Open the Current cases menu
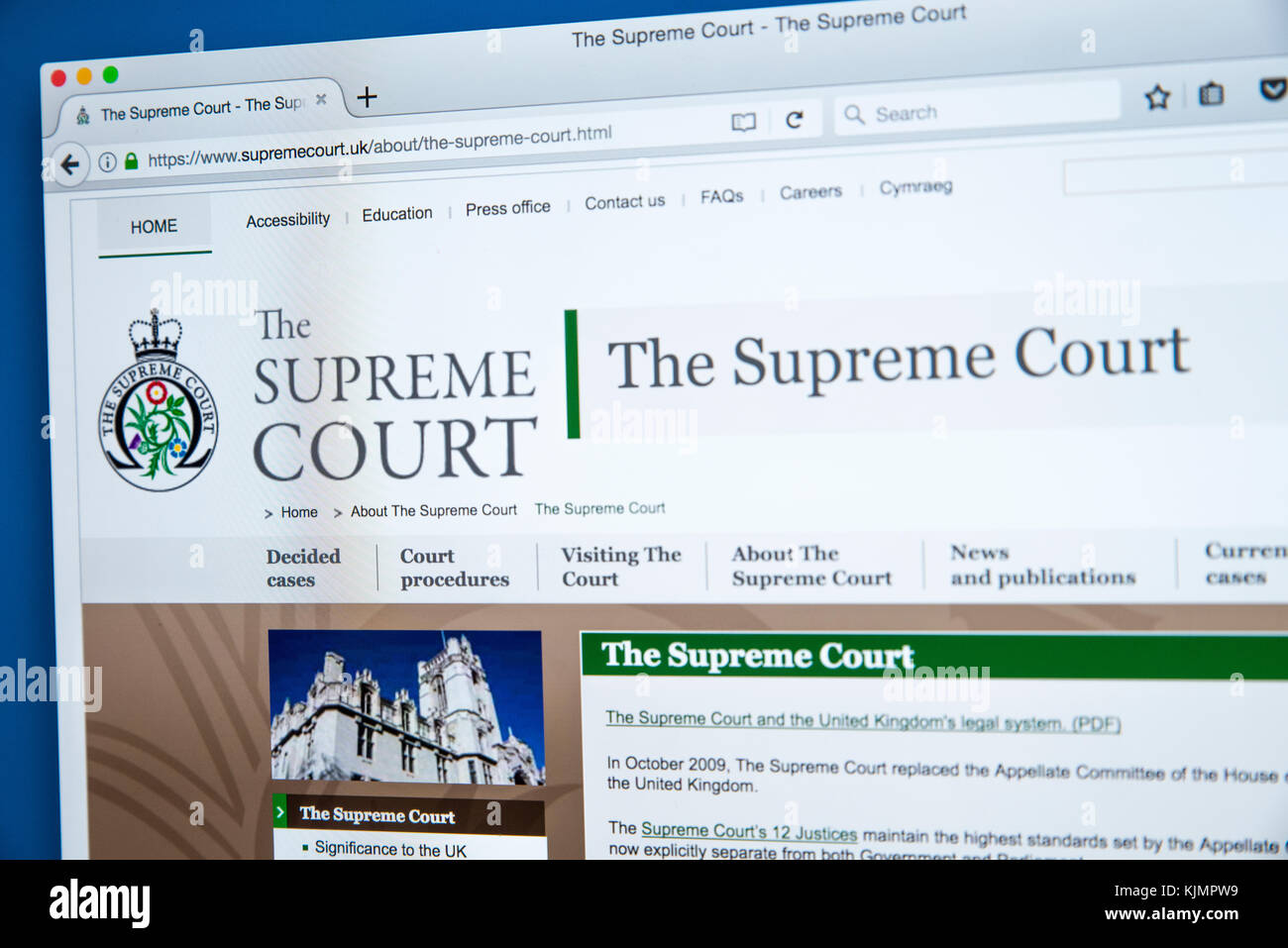Screen dimensions: 1288x948 (x=1245, y=563)
